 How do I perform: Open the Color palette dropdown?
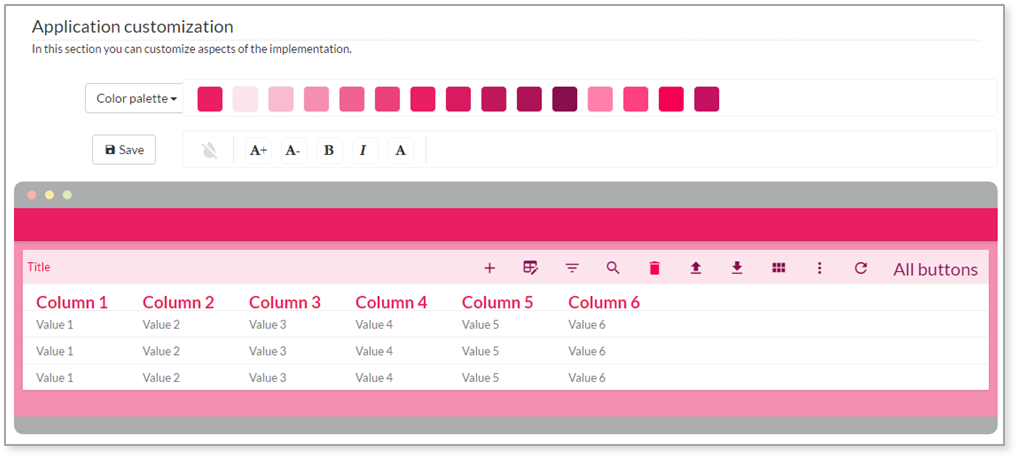pyautogui.click(x=134, y=99)
